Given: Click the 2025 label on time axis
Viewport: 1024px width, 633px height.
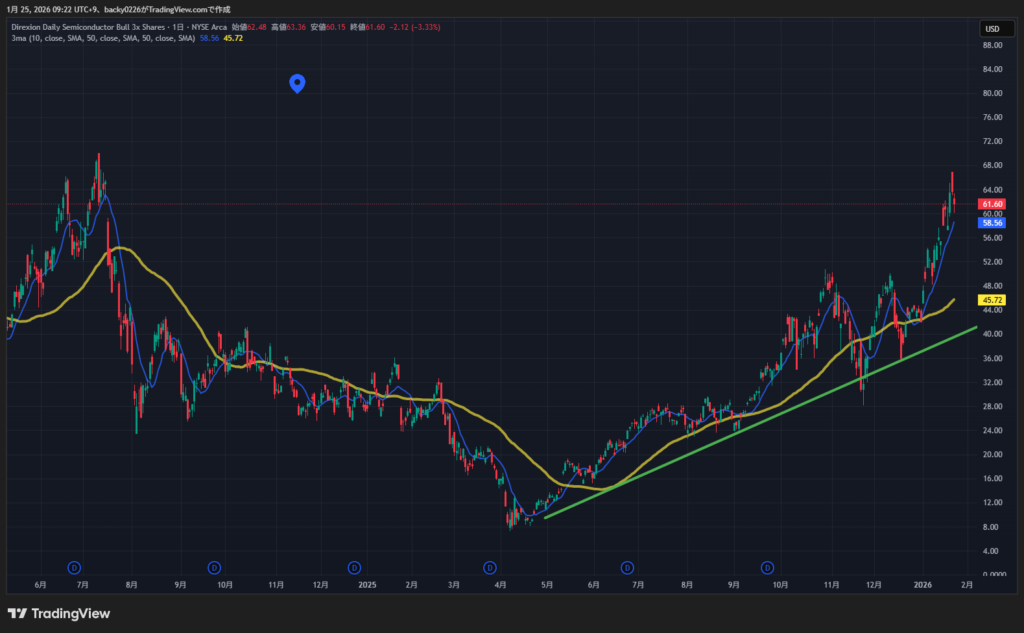Looking at the screenshot, I should 367,583.
